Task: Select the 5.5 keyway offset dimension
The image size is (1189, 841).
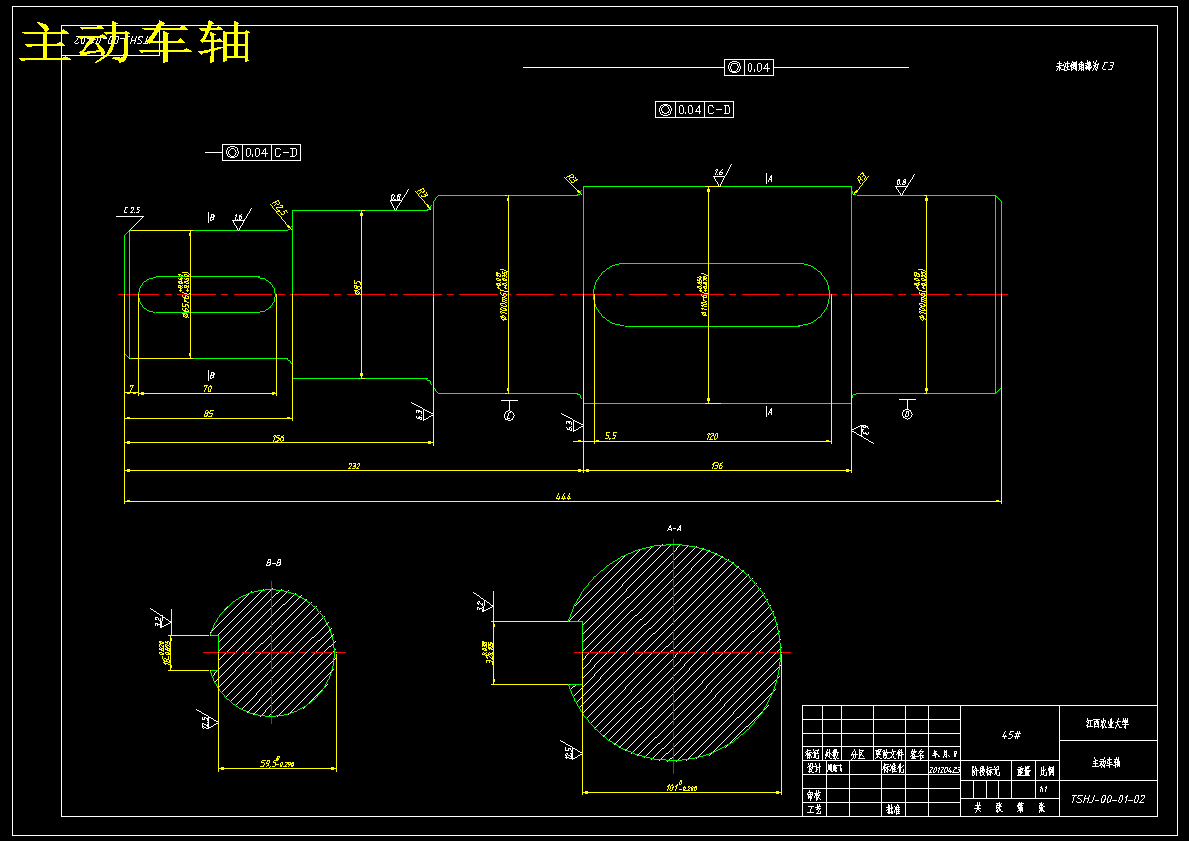Action: (x=610, y=436)
